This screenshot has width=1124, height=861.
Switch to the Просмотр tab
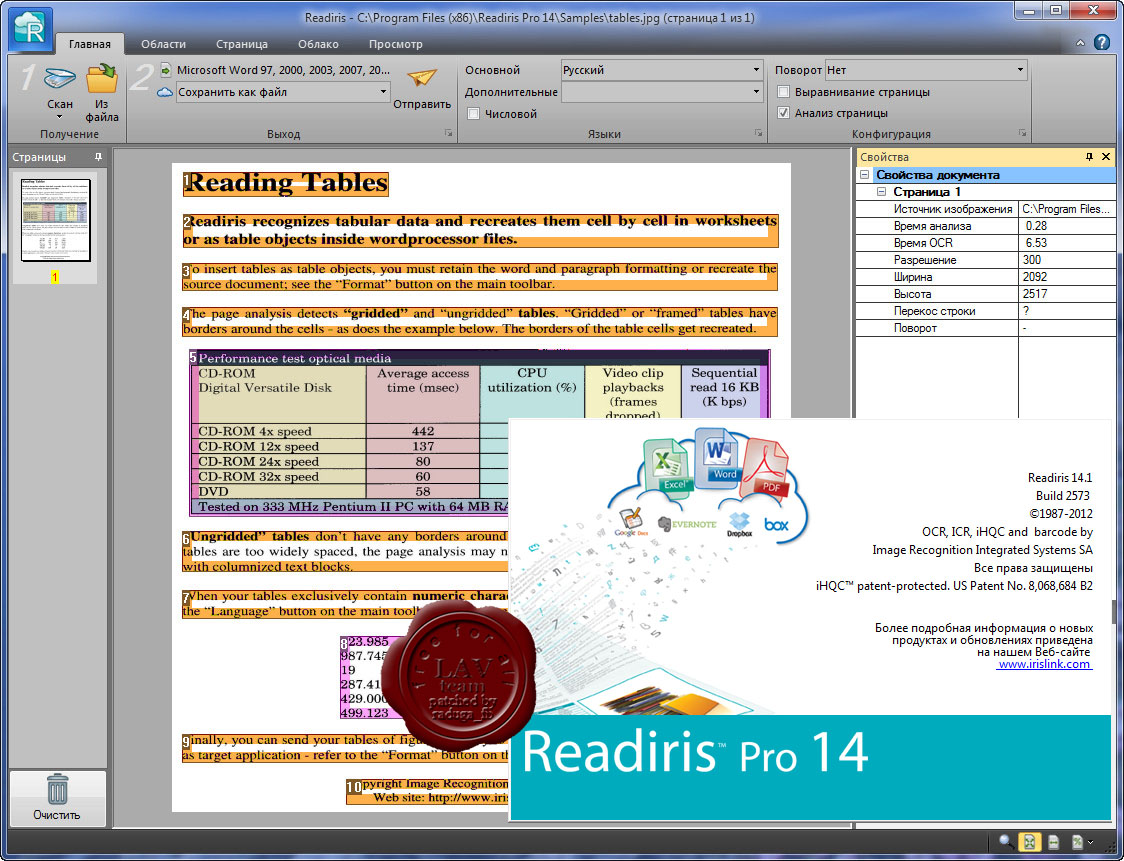396,44
